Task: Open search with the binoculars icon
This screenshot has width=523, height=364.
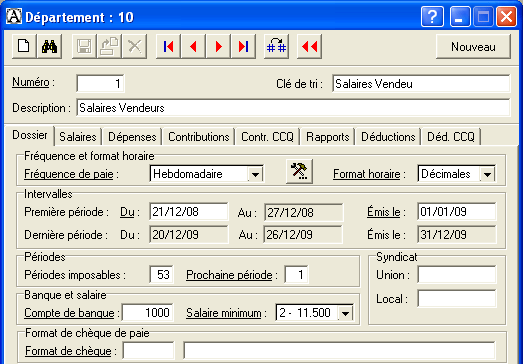Action: (49, 46)
